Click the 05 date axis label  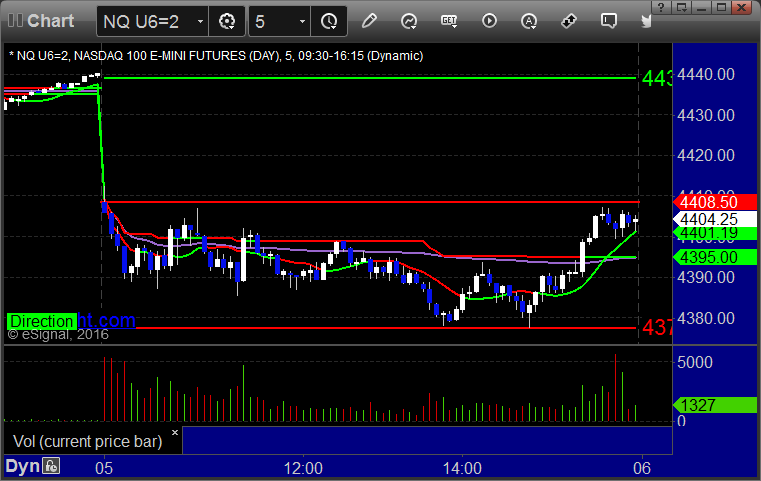pos(104,468)
